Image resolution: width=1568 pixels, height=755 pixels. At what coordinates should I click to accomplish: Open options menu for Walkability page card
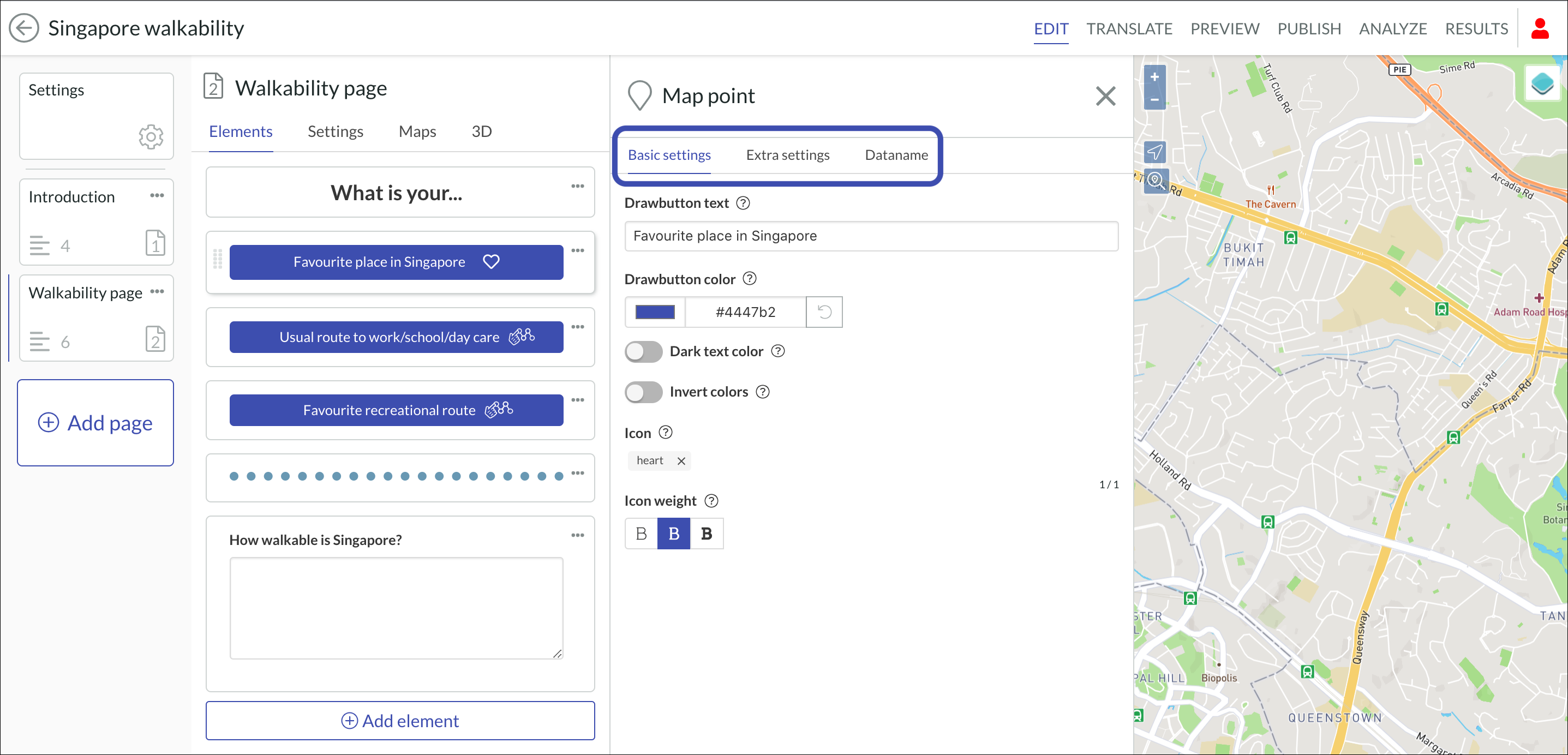157,292
